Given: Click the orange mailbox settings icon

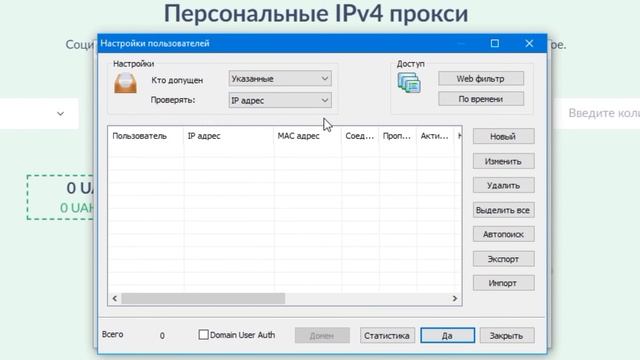Looking at the screenshot, I should coord(125,83).
